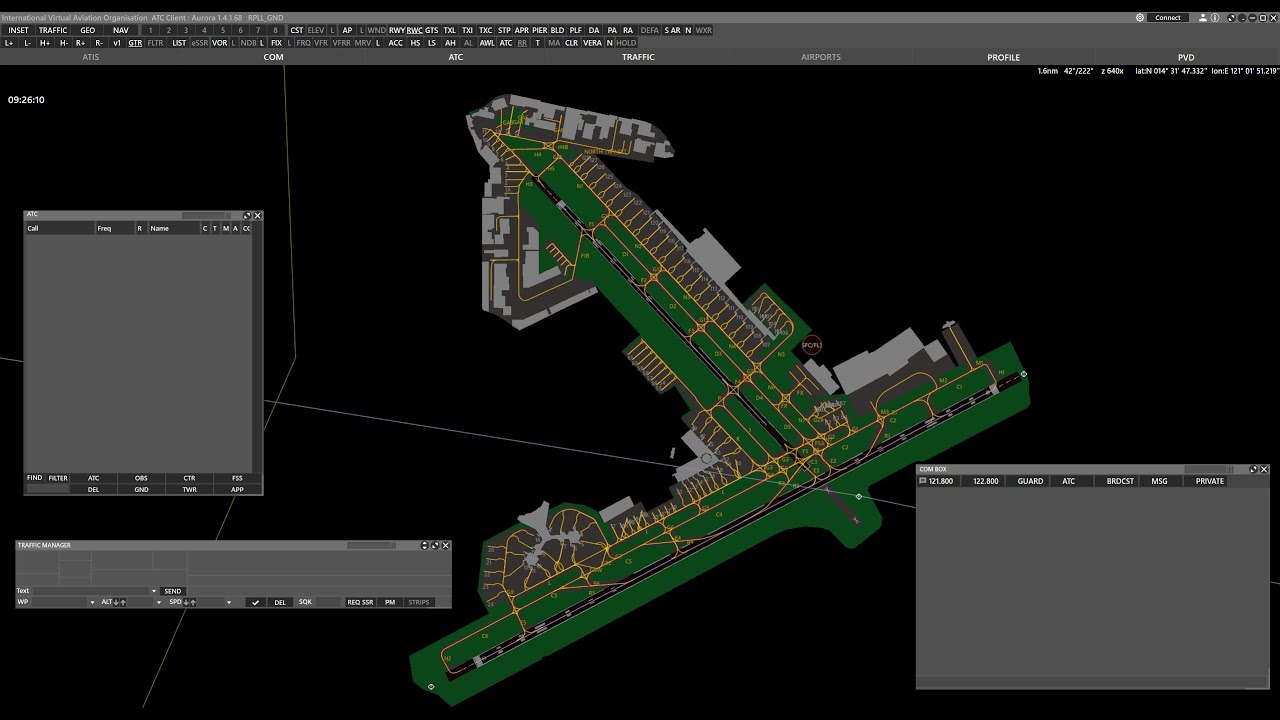Expand the SPD dropdown in Traffic Manager
Image resolution: width=1280 pixels, height=720 pixels.
tap(229, 603)
